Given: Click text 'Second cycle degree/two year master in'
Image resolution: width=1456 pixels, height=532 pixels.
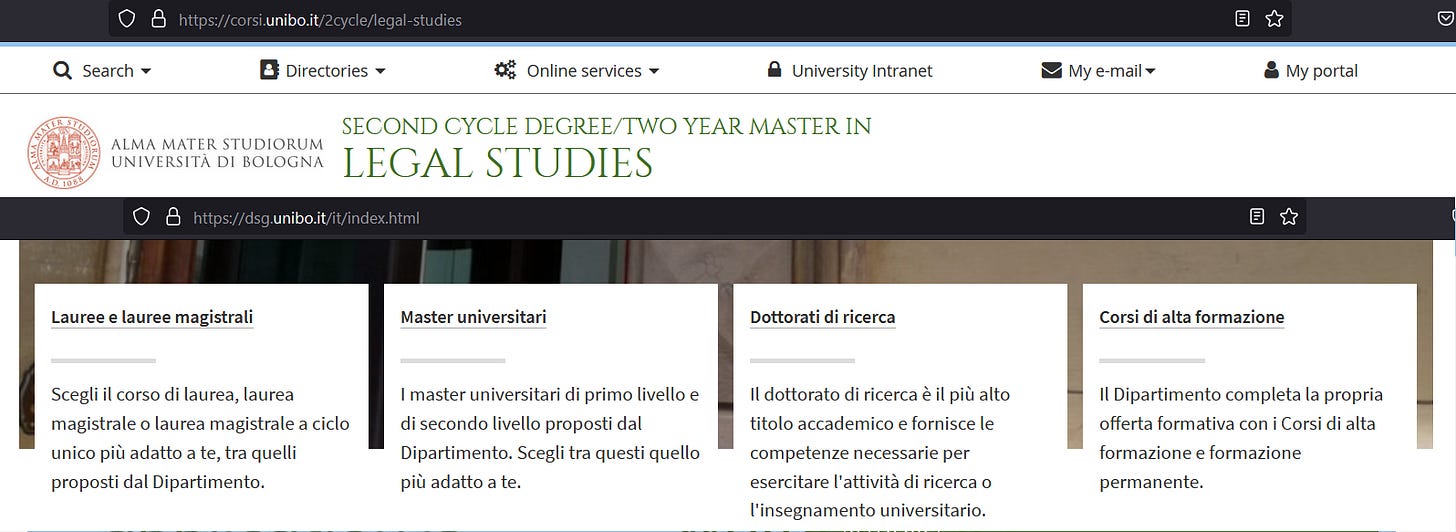Looking at the screenshot, I should coord(607,127).
